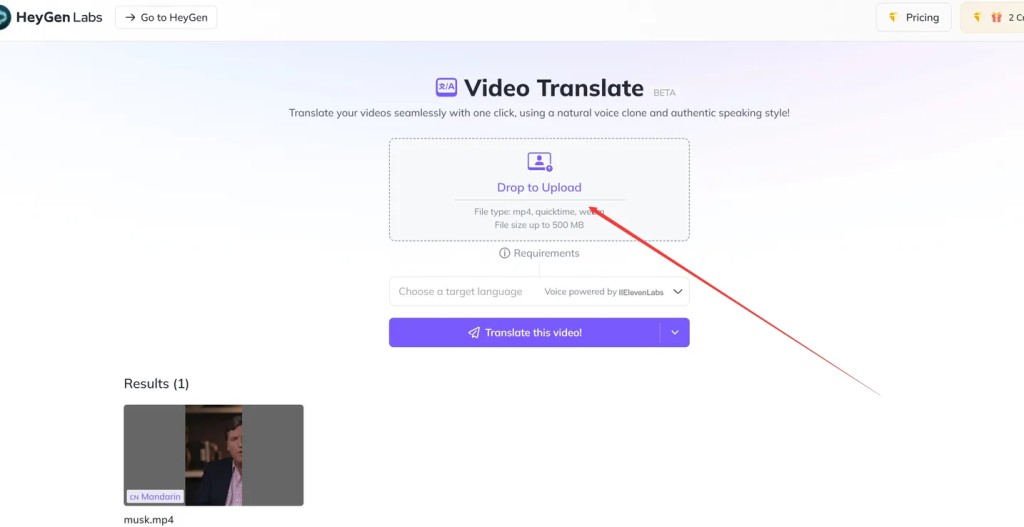This screenshot has height=527, width=1024.
Task: Open the musk.mp4 result thumbnail
Action: [x=214, y=455]
